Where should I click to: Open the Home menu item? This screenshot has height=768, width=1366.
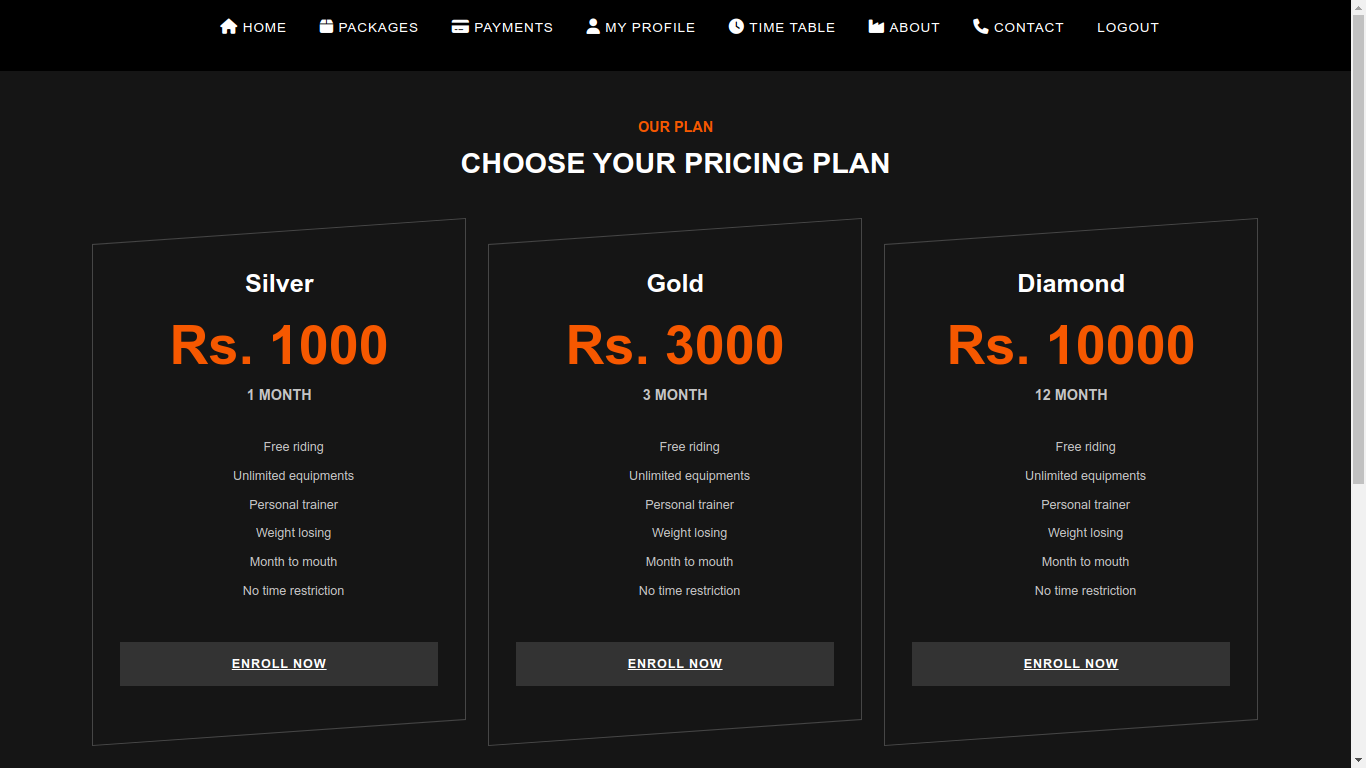coord(264,28)
